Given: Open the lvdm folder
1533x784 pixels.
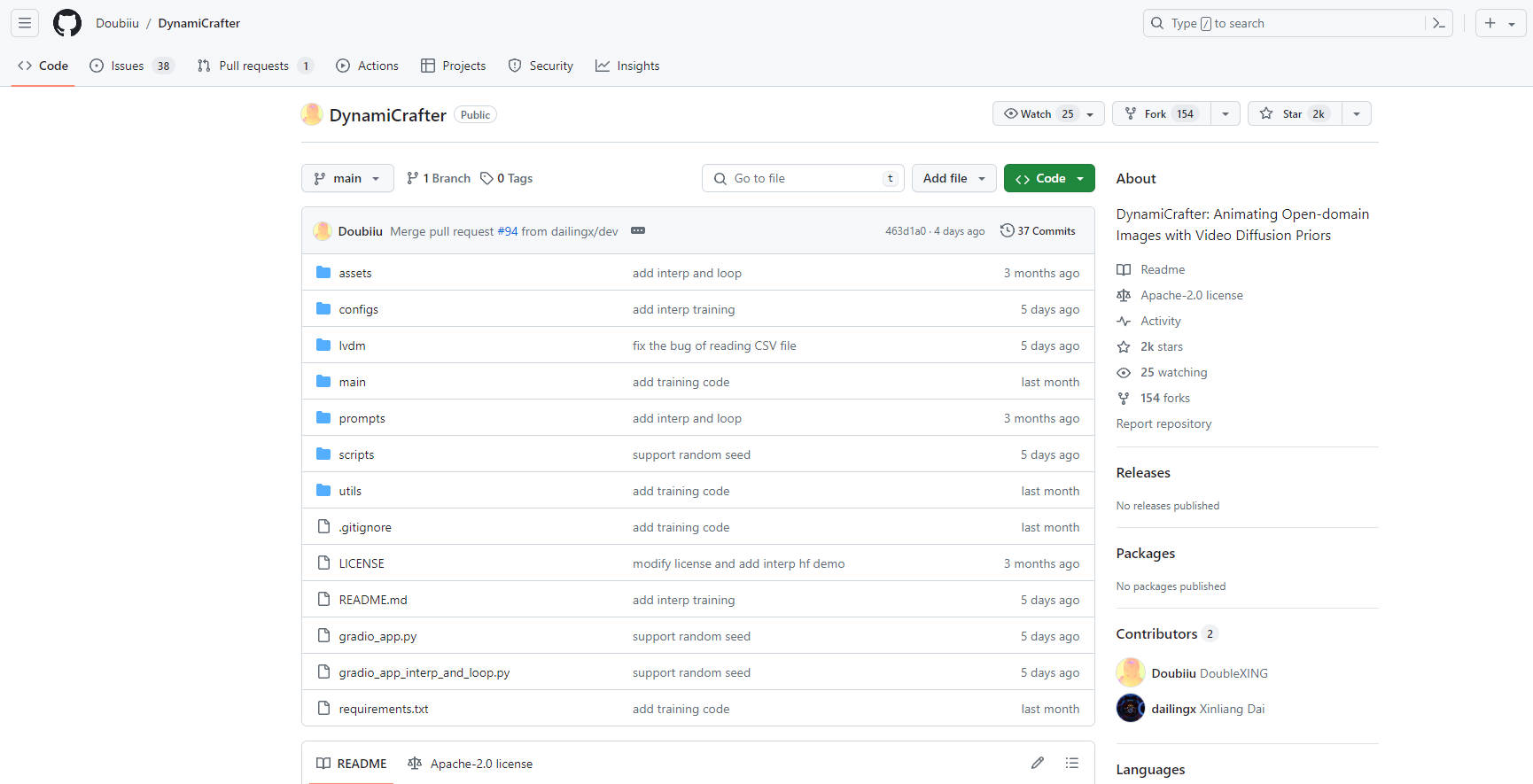Looking at the screenshot, I should (x=352, y=345).
